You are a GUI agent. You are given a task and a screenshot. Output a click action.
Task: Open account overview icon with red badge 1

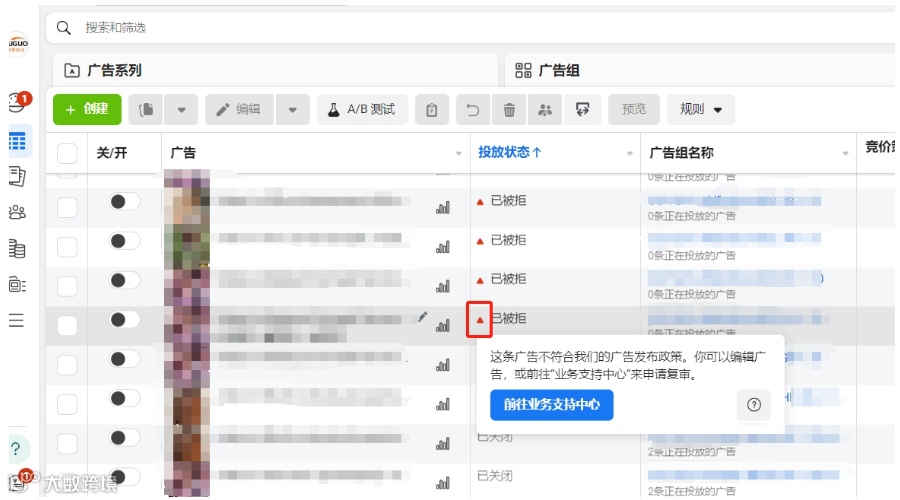pyautogui.click(x=18, y=102)
